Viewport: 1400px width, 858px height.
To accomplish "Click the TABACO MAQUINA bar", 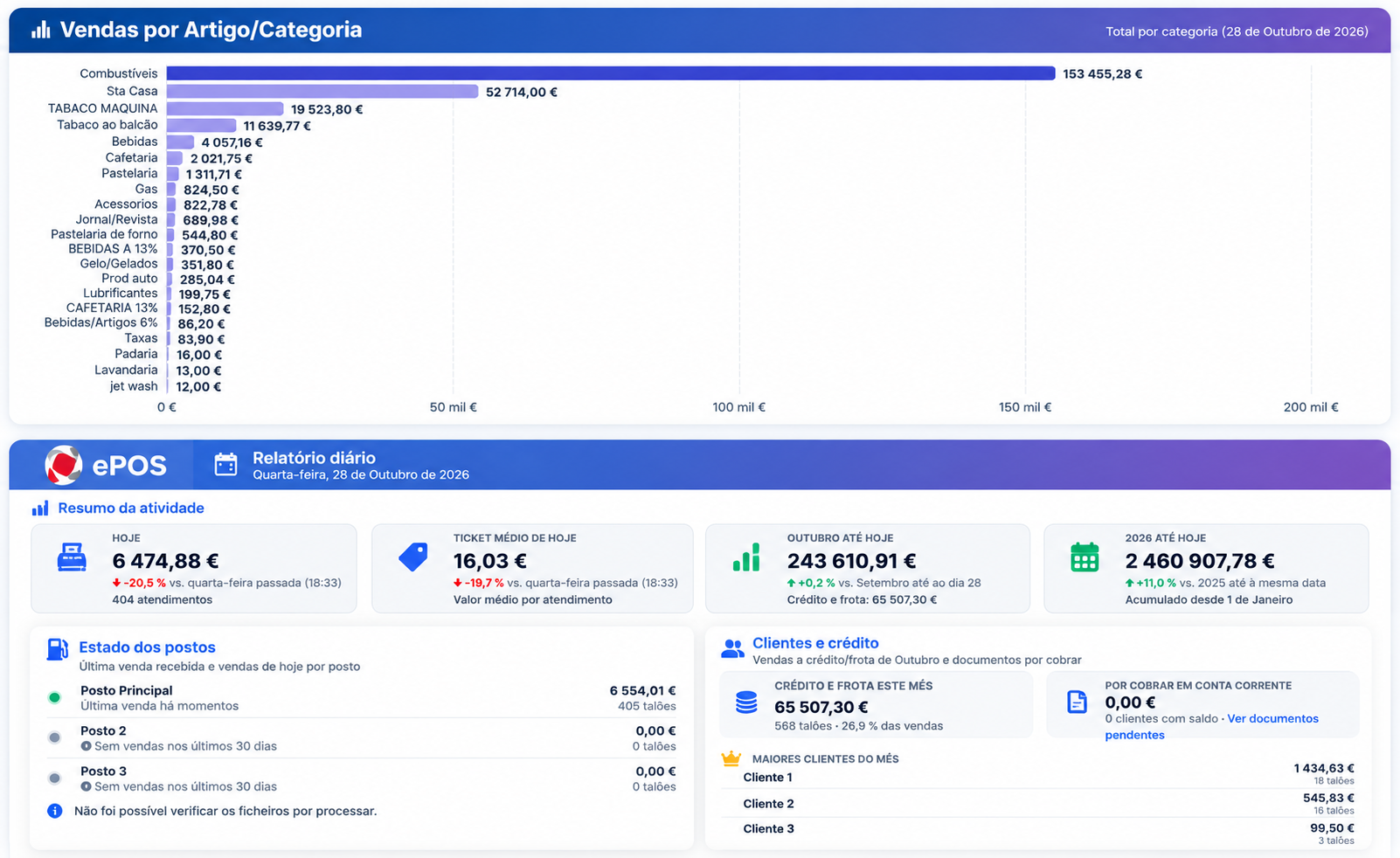I will pos(225,108).
